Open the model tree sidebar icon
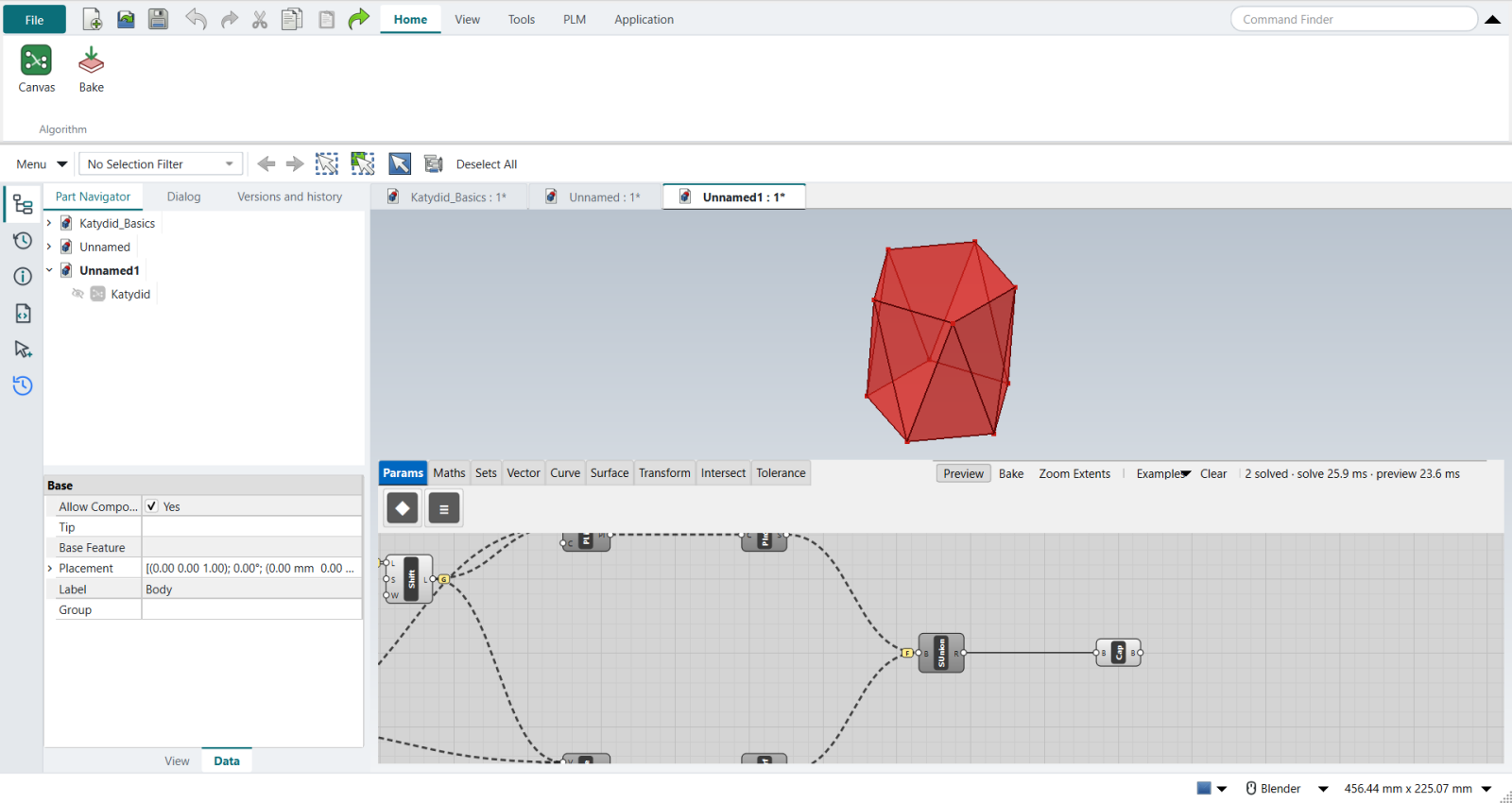The image size is (1512, 803). click(x=23, y=205)
